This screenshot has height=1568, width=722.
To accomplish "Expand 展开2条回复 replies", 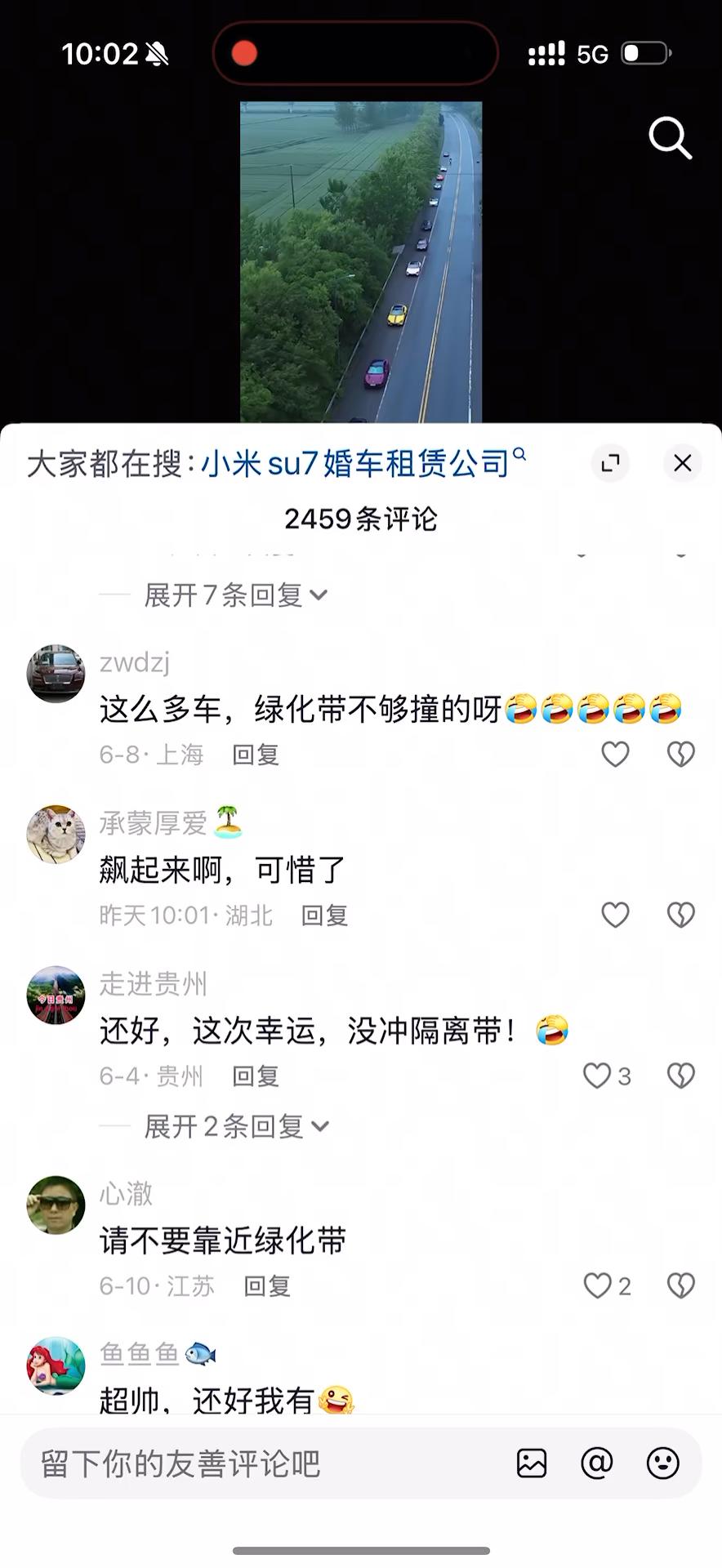I will [x=236, y=1126].
